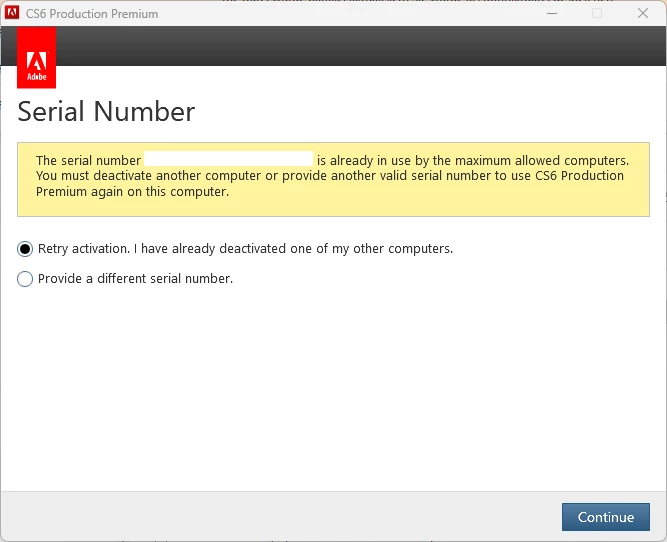Close the CS6 Production Premium window
The width and height of the screenshot is (667, 542).
click(643, 13)
